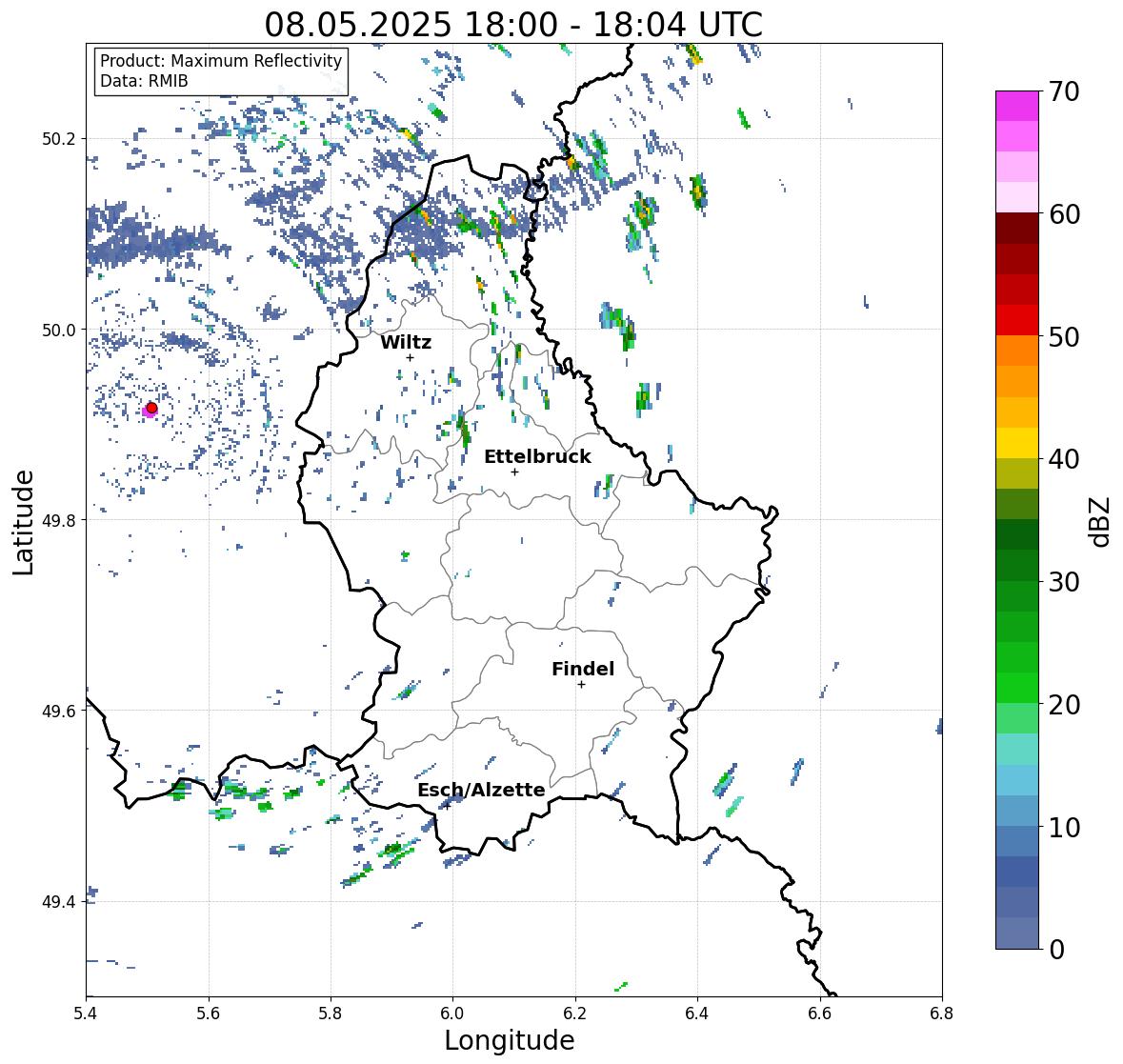Click the Latitude axis label
Screen dimensions: 1123x1064
pyautogui.click(x=24, y=522)
